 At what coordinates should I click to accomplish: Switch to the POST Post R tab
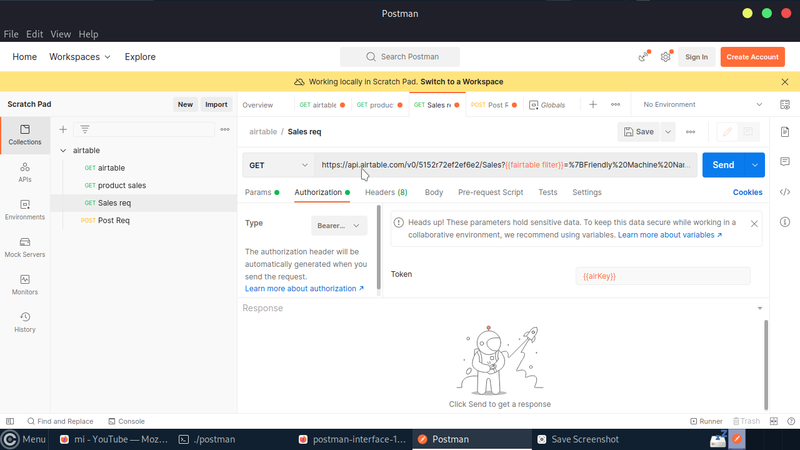click(x=493, y=105)
